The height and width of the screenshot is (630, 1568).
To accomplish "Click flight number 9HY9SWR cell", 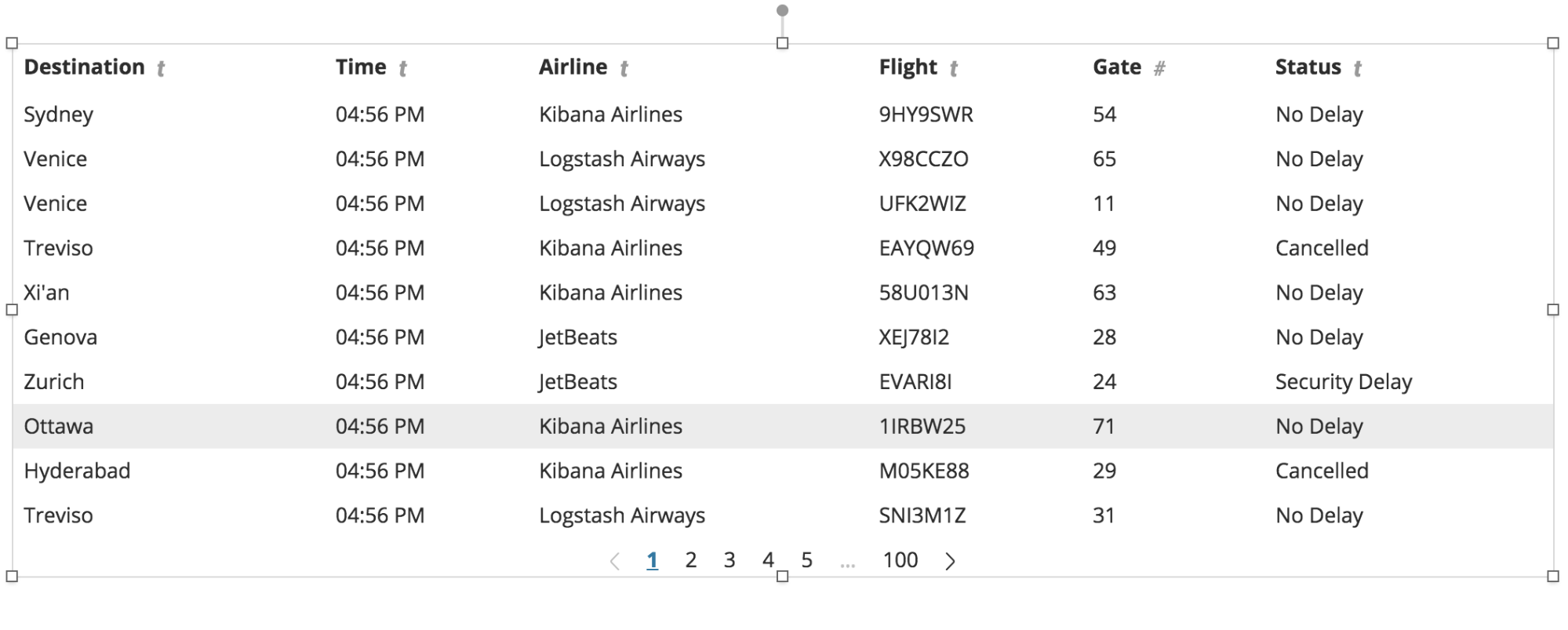I will (x=926, y=115).
